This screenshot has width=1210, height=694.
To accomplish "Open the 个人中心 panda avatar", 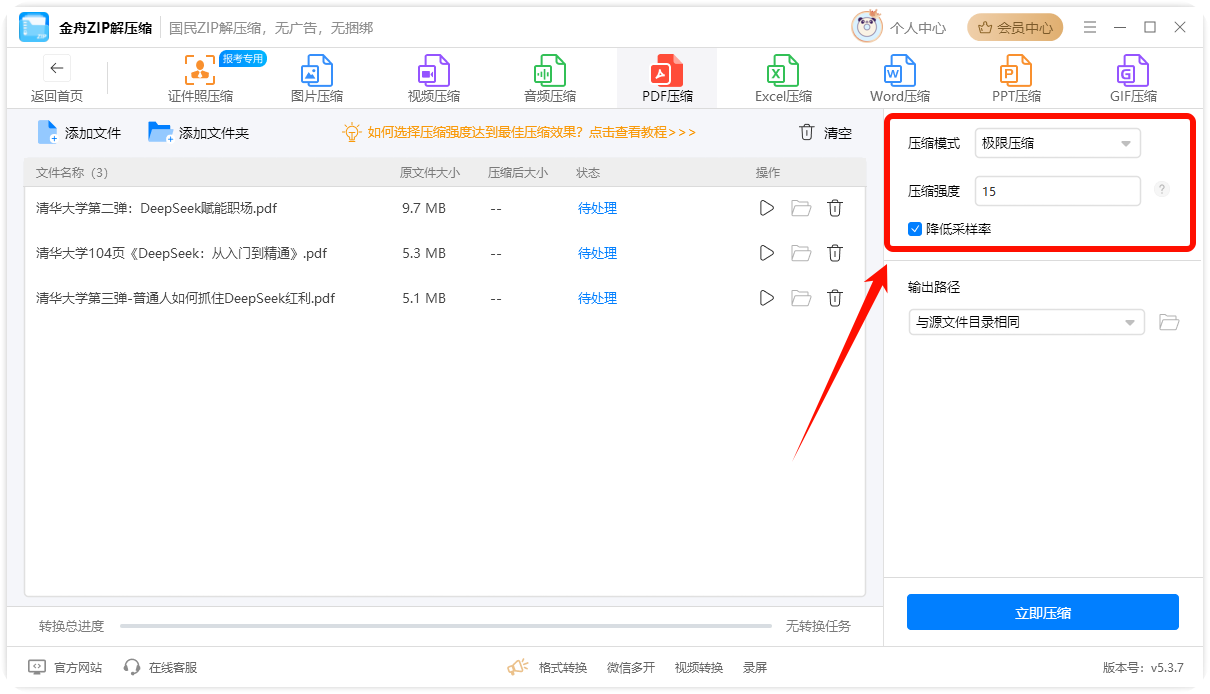I will [866, 27].
